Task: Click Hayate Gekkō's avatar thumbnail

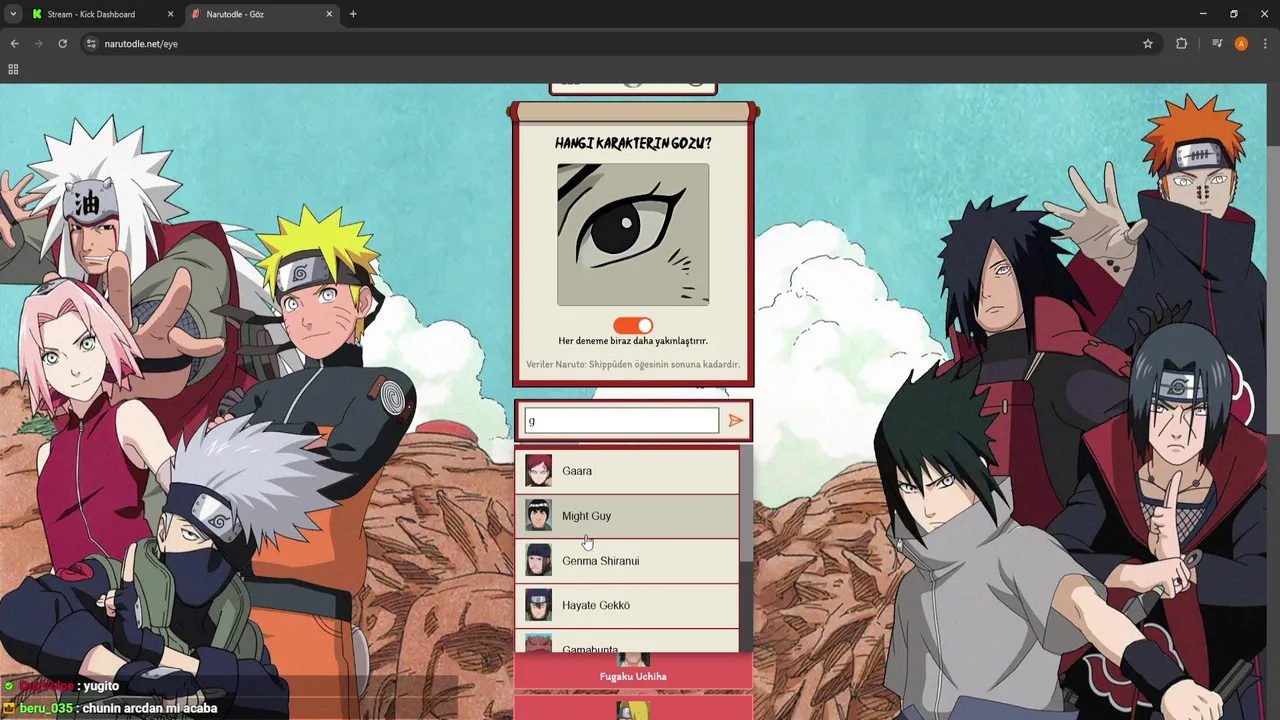Action: [538, 605]
